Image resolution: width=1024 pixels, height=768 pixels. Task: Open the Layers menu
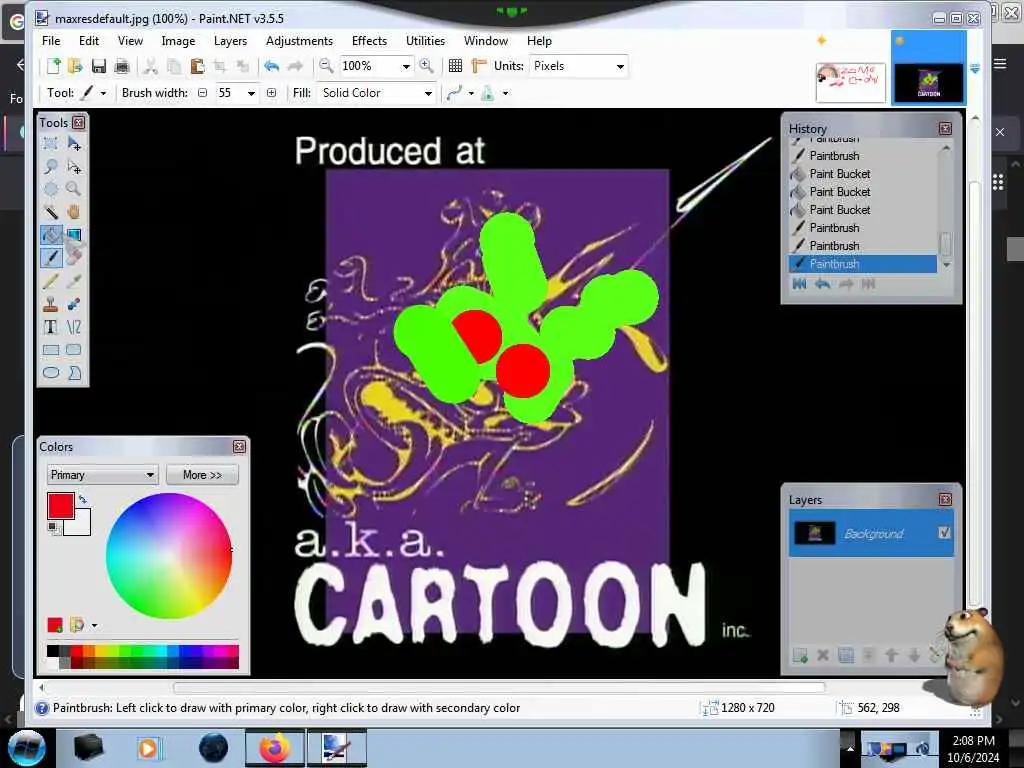(231, 40)
